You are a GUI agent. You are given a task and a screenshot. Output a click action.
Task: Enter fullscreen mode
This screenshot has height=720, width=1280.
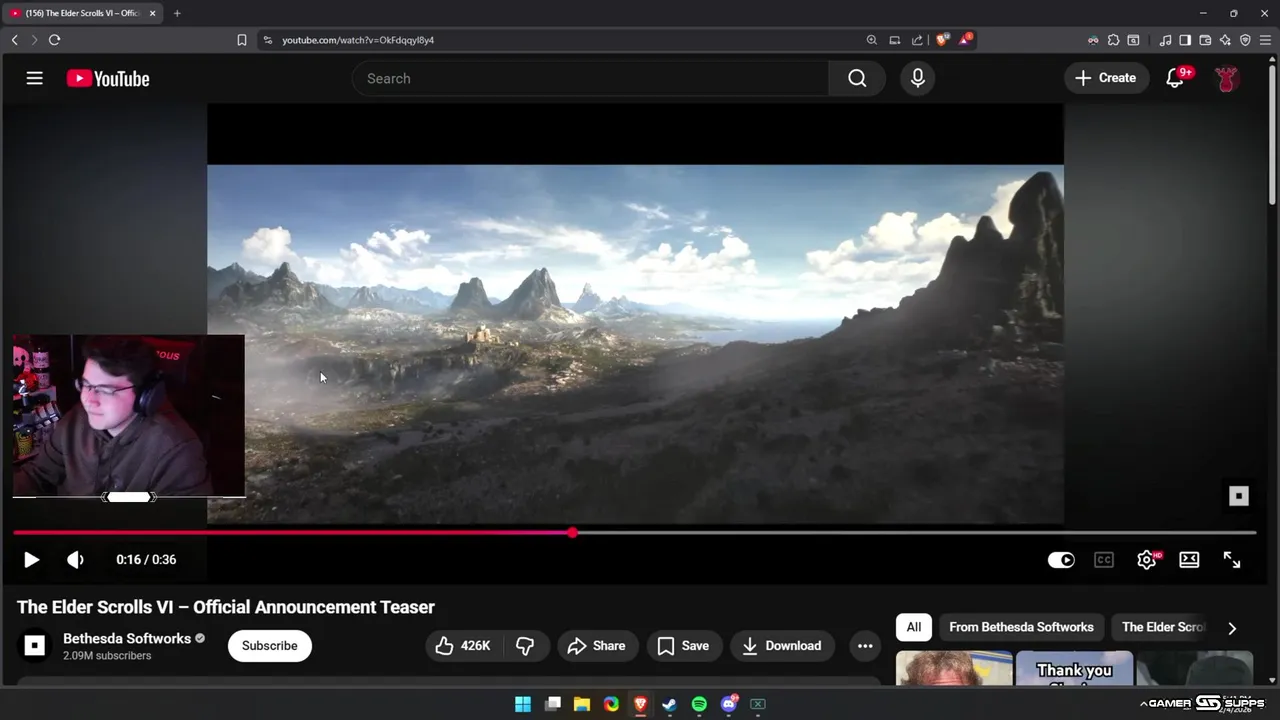click(x=1232, y=560)
